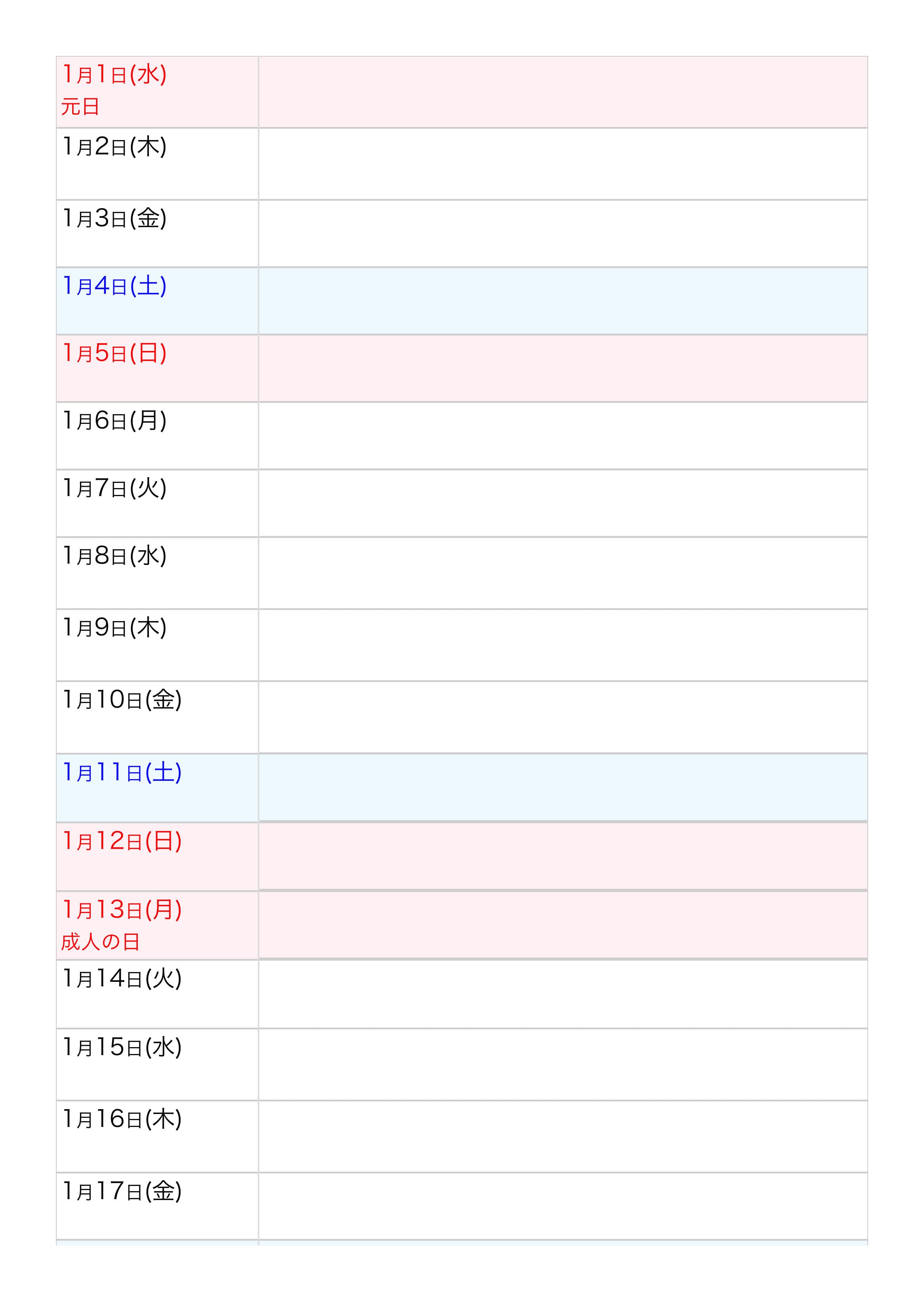Click the blue 1月4日(土) date label

click(115, 286)
